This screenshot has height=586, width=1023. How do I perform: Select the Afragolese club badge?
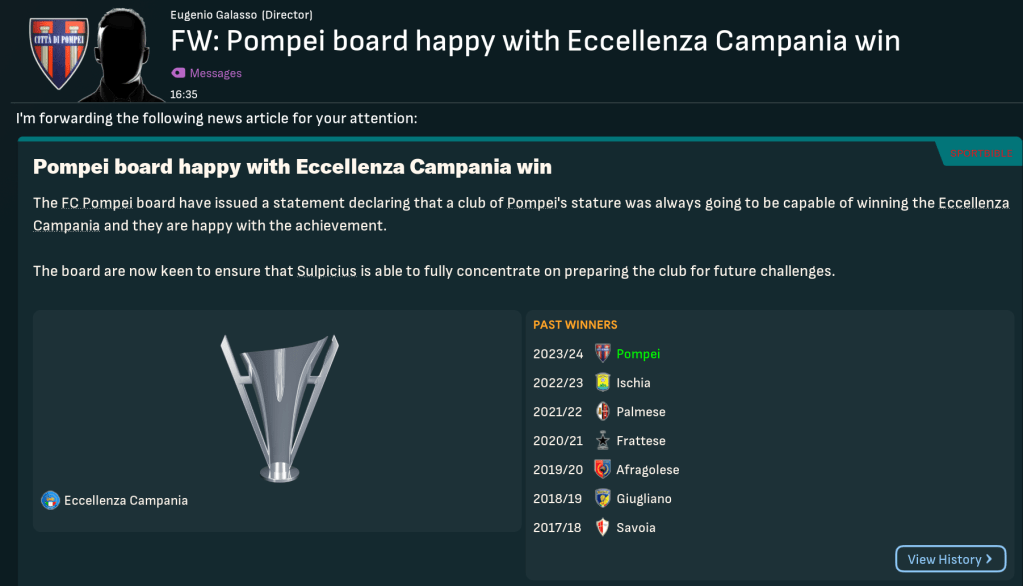(x=602, y=470)
